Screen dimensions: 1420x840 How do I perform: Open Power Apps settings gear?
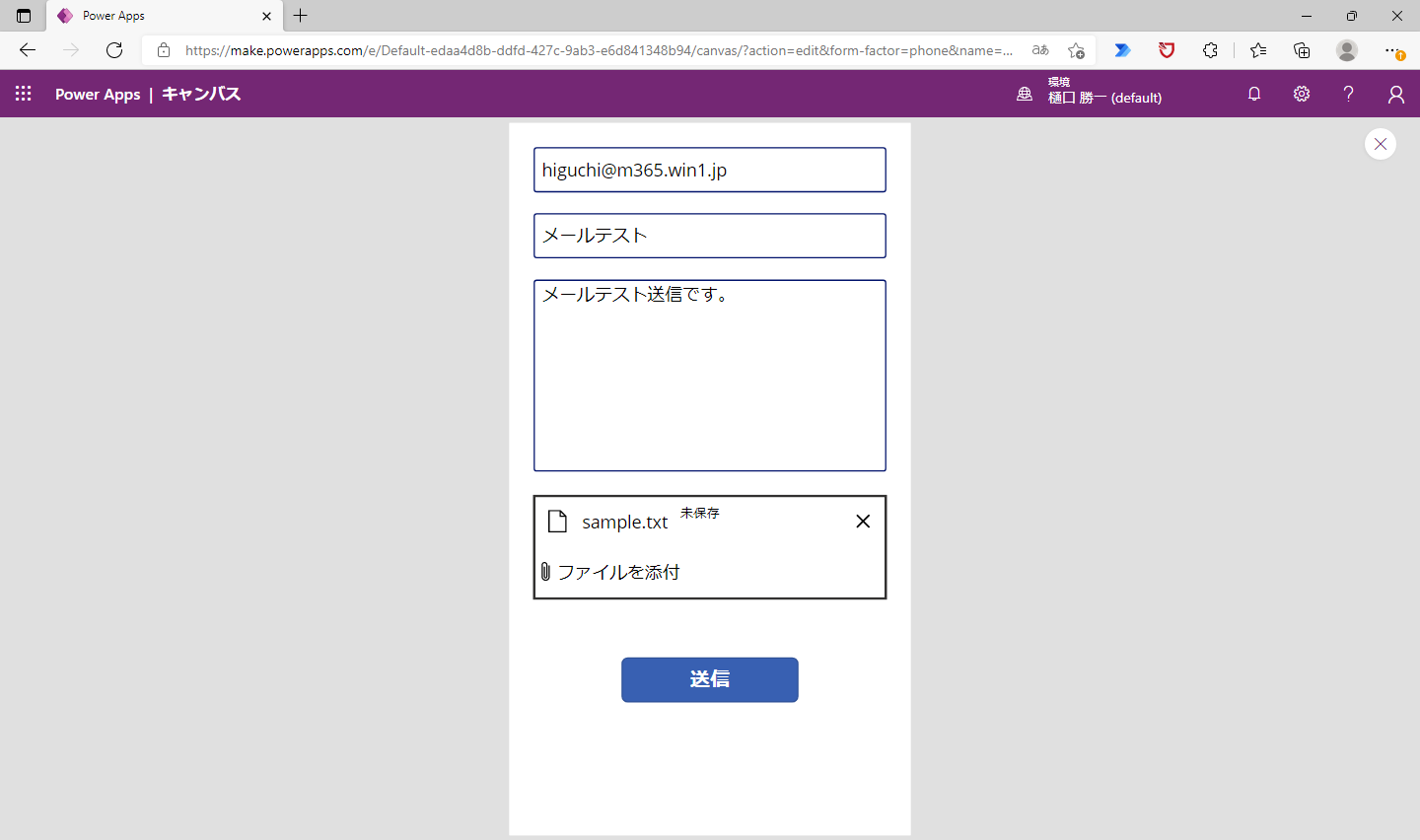pos(1302,94)
